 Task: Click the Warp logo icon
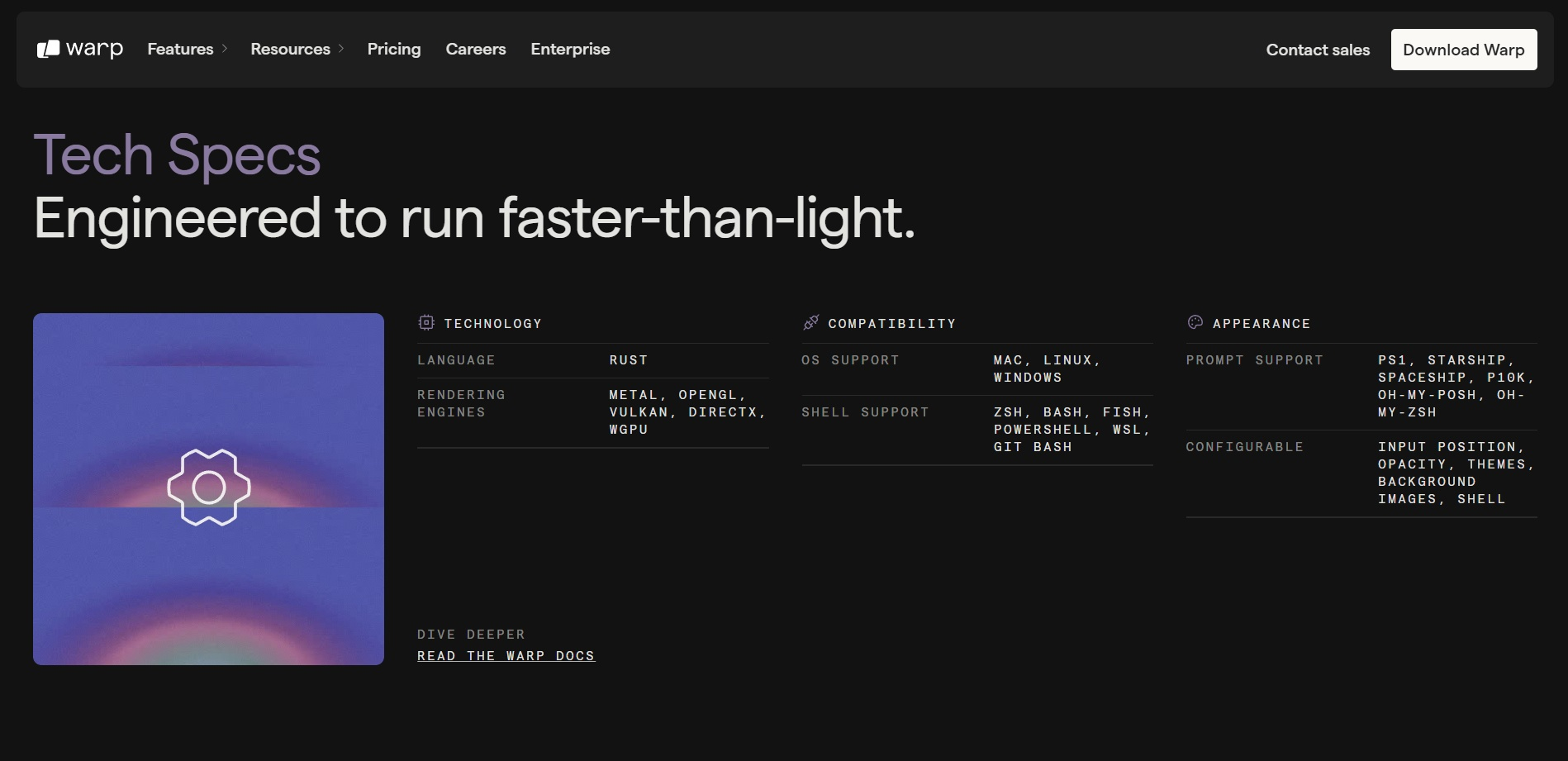pos(49,50)
